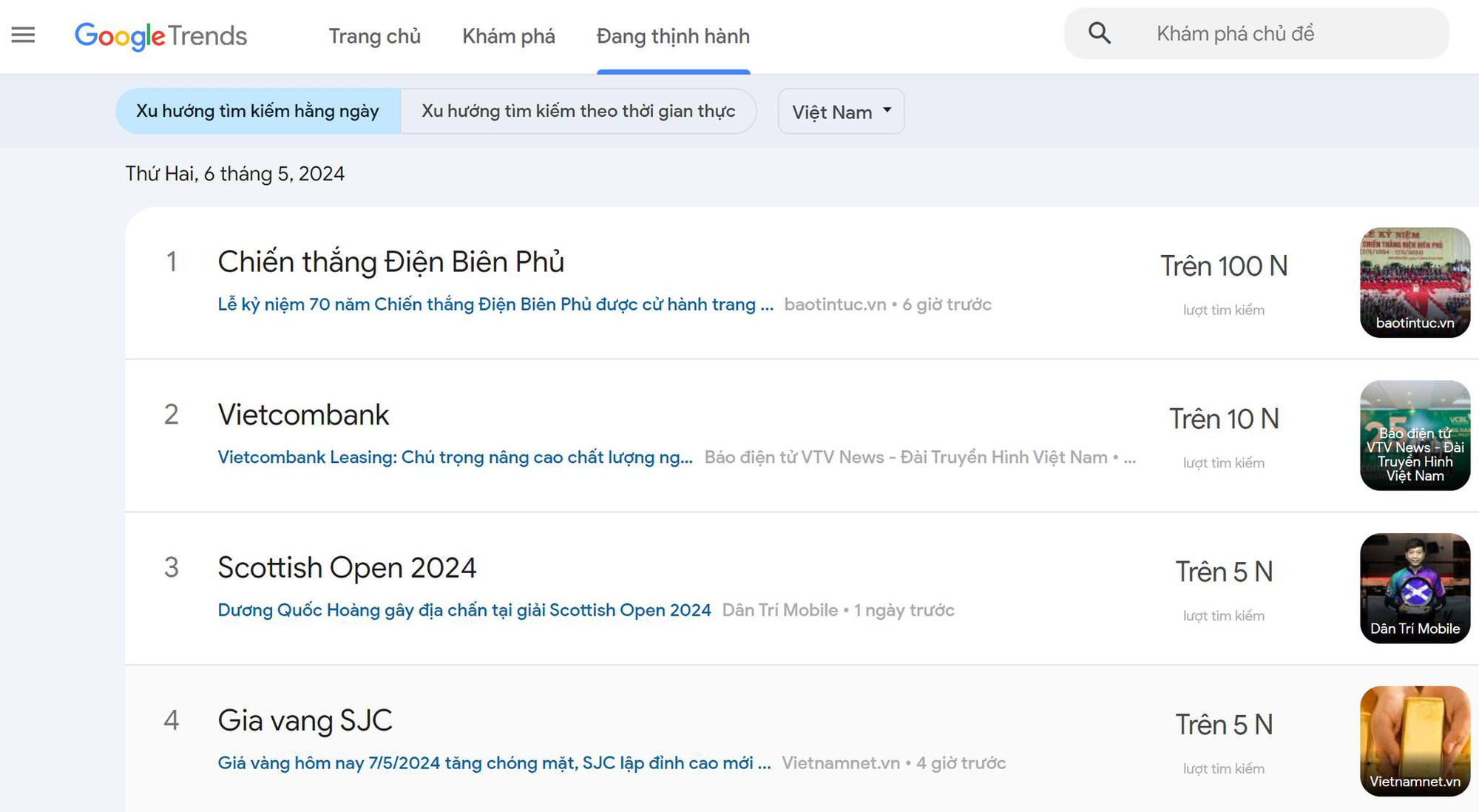This screenshot has width=1479, height=812.
Task: Open the Giá vàng hôm nay 7/5/2024 link
Action: [x=494, y=763]
